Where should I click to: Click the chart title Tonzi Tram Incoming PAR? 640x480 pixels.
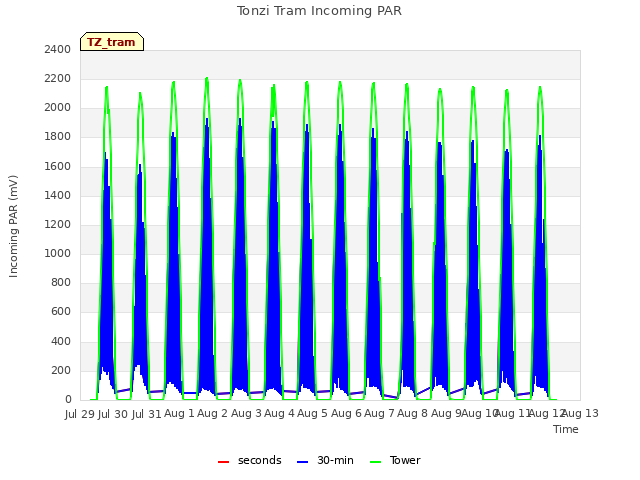click(319, 11)
